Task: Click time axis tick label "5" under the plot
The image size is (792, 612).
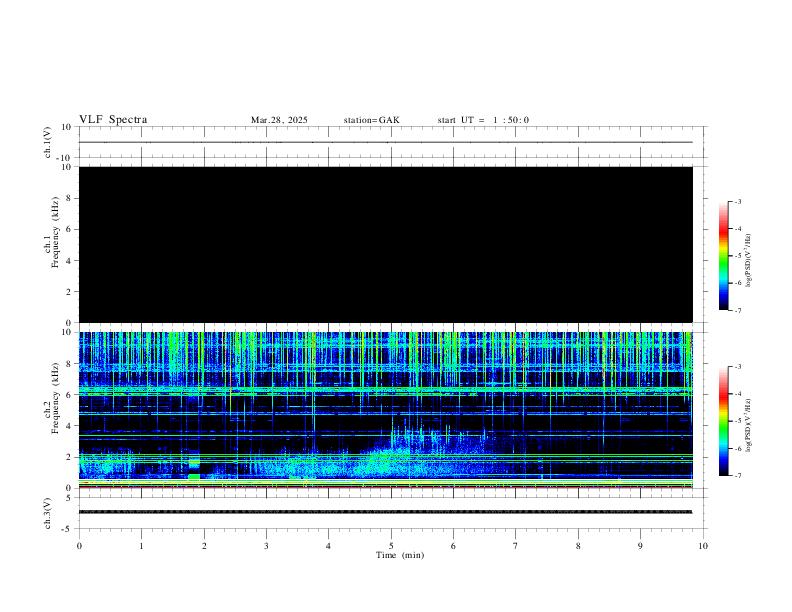Action: click(x=391, y=546)
